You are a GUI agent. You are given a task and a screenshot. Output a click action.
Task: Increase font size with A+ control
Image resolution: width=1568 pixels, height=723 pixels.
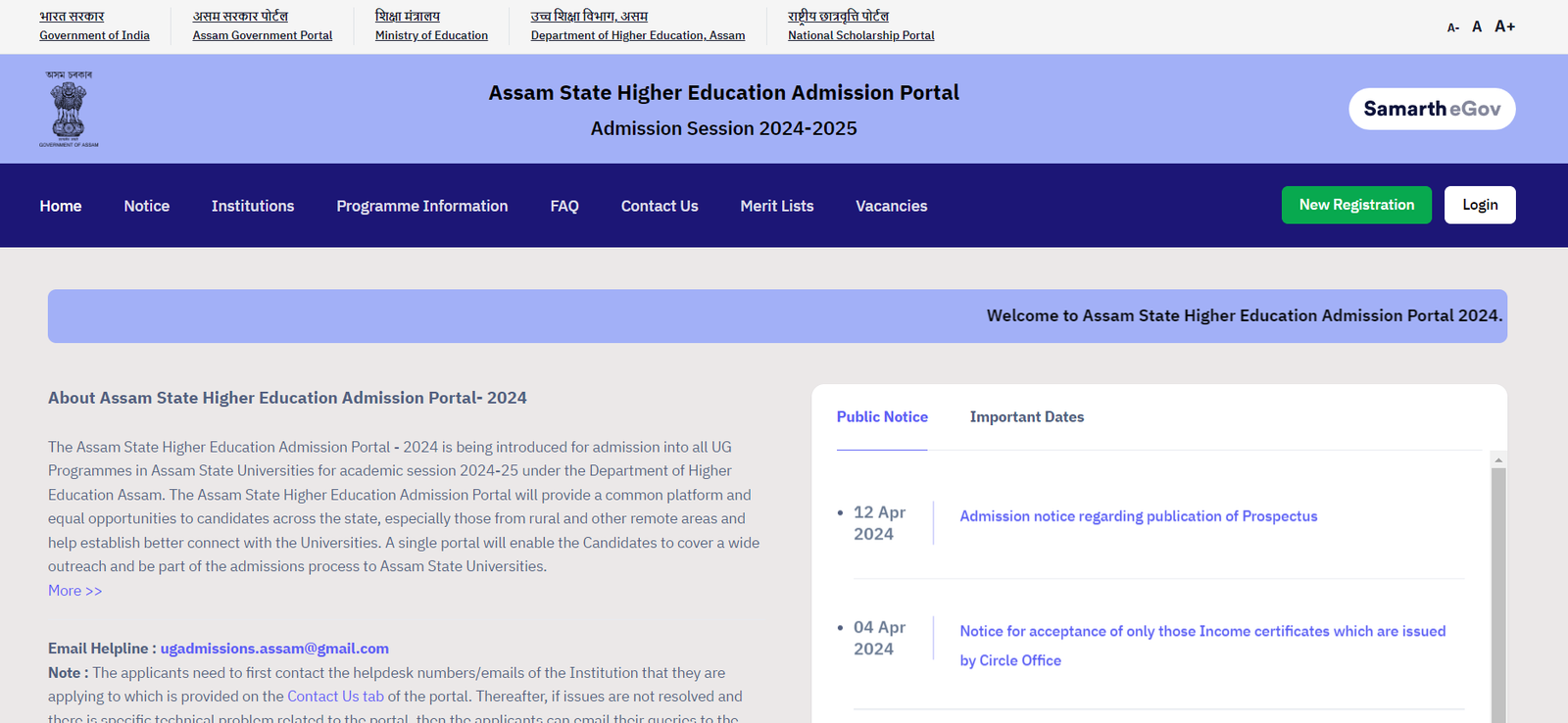[x=1504, y=26]
